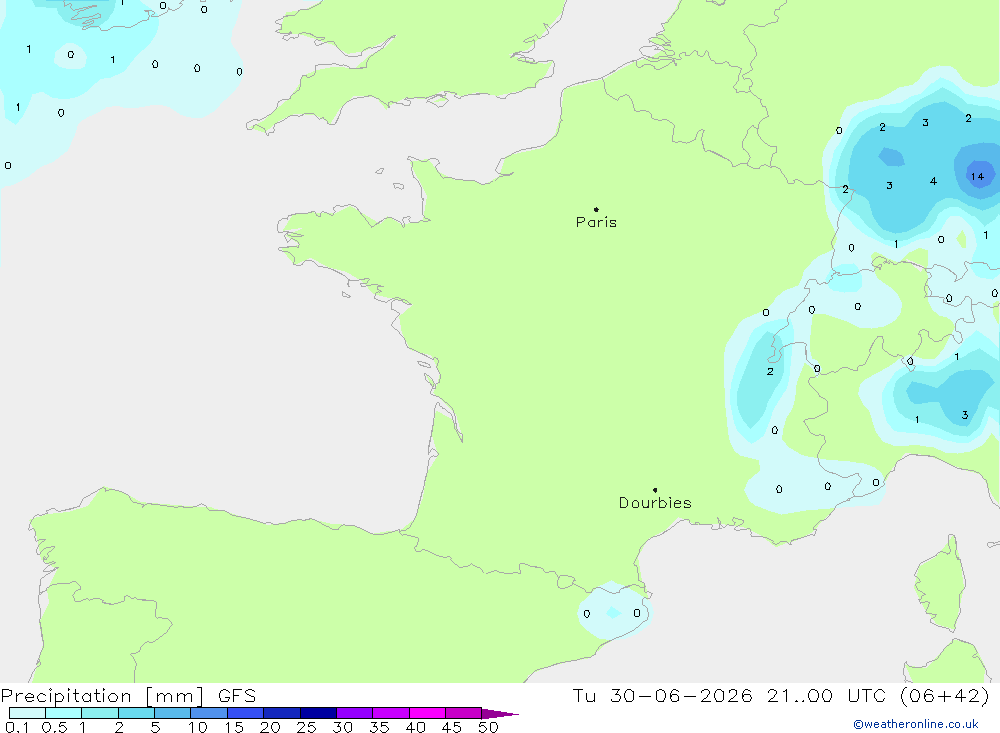Click the GFS model label
The image size is (1000, 733).
237,696
